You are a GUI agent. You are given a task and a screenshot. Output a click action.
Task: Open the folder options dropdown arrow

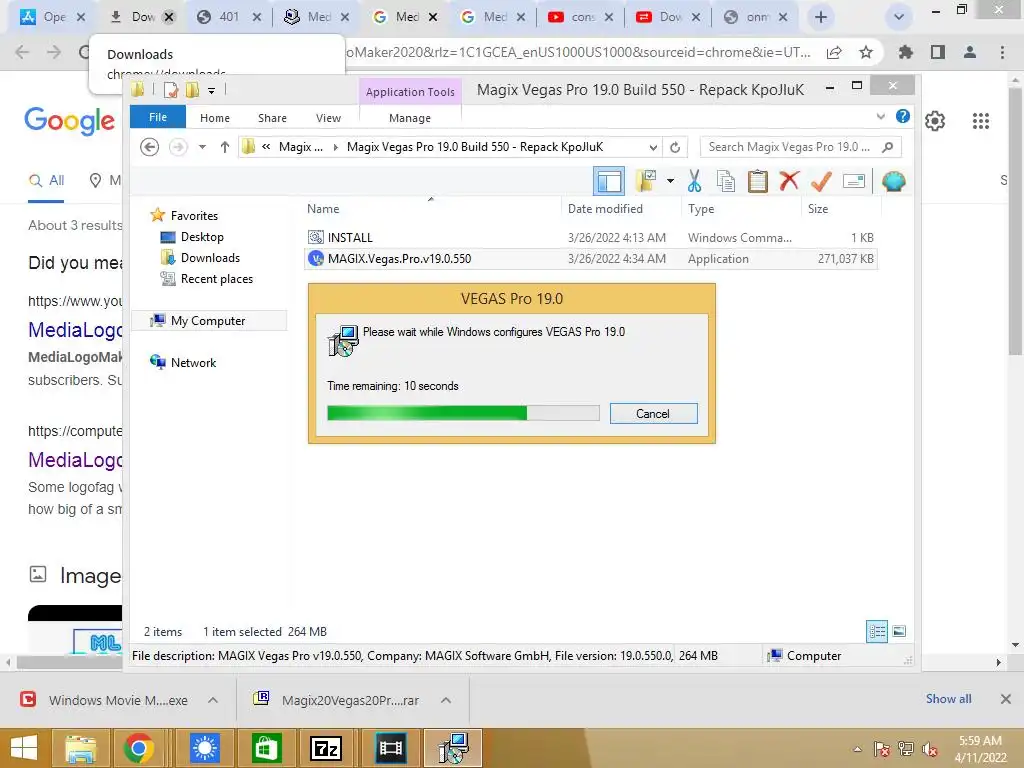(670, 181)
